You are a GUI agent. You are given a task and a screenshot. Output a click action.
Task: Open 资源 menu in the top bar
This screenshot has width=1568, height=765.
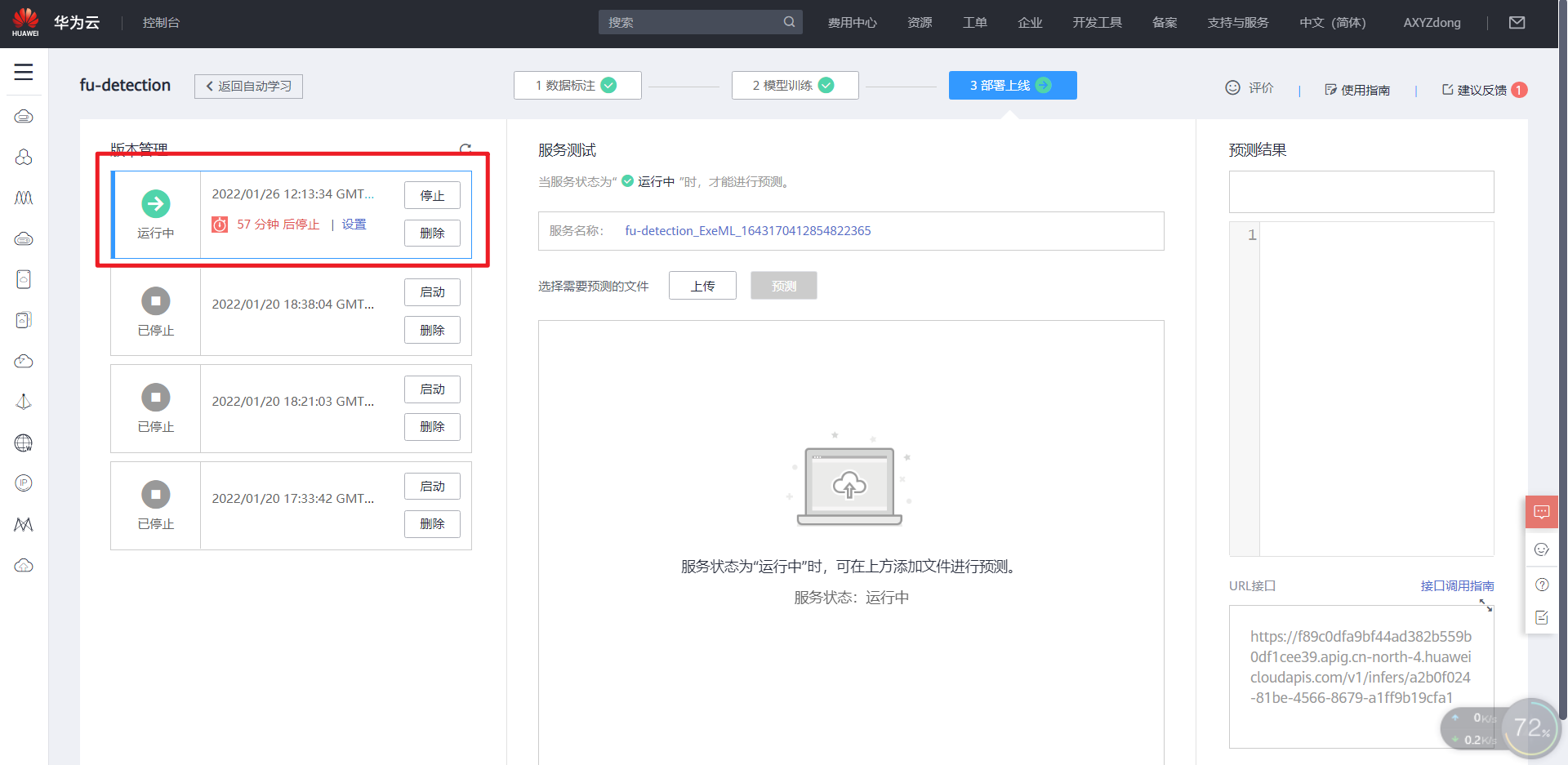coord(920,23)
